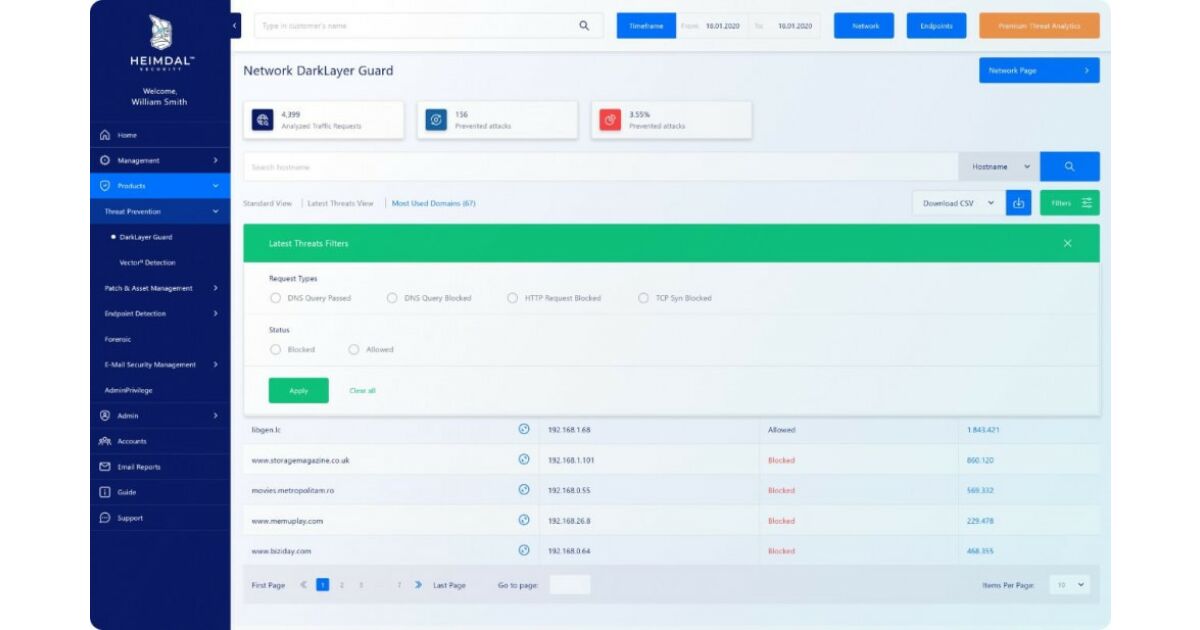Open the Download CSV dropdown
Viewport: 1200px width, 630px height.
point(958,203)
